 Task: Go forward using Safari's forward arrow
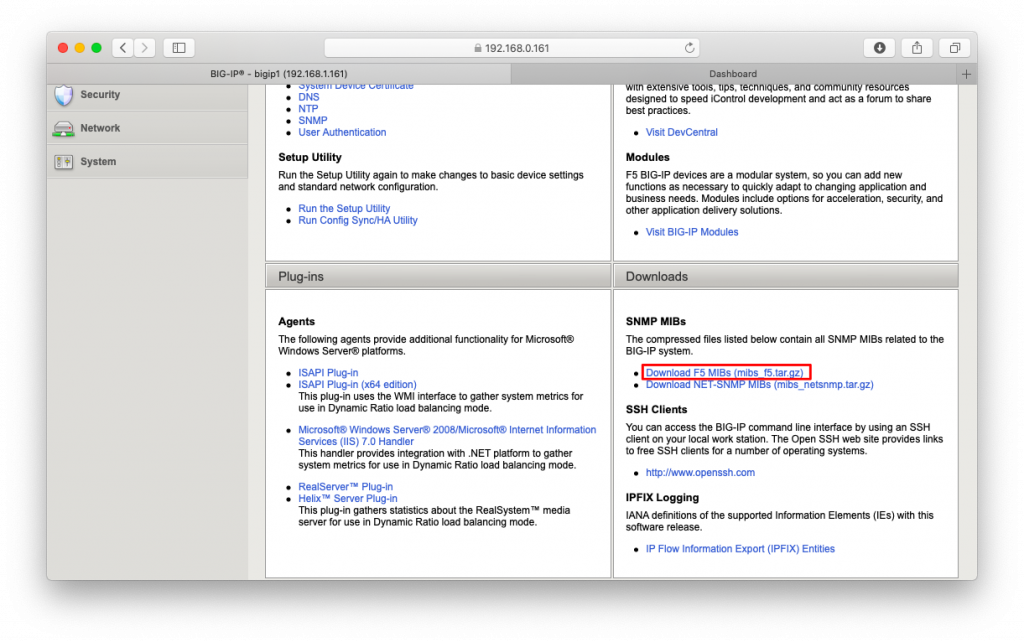pyautogui.click(x=146, y=48)
